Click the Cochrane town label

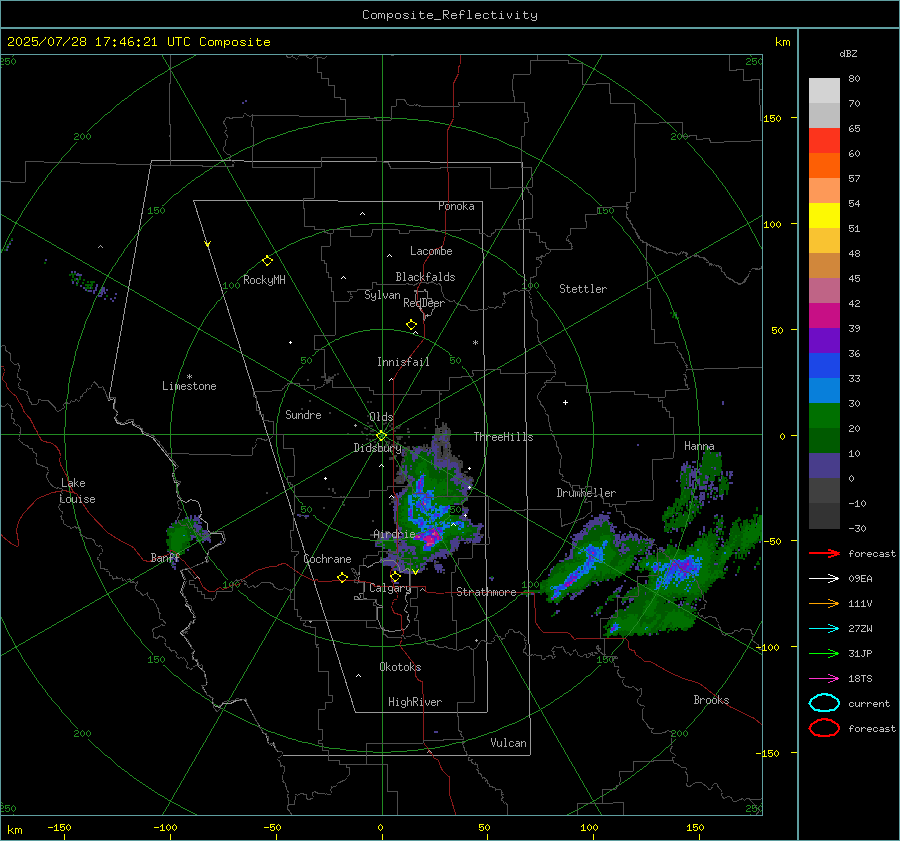[327, 559]
